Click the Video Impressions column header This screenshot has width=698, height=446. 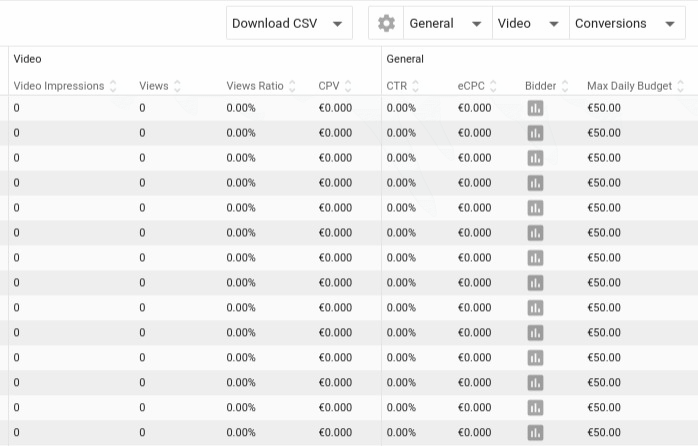(x=59, y=86)
